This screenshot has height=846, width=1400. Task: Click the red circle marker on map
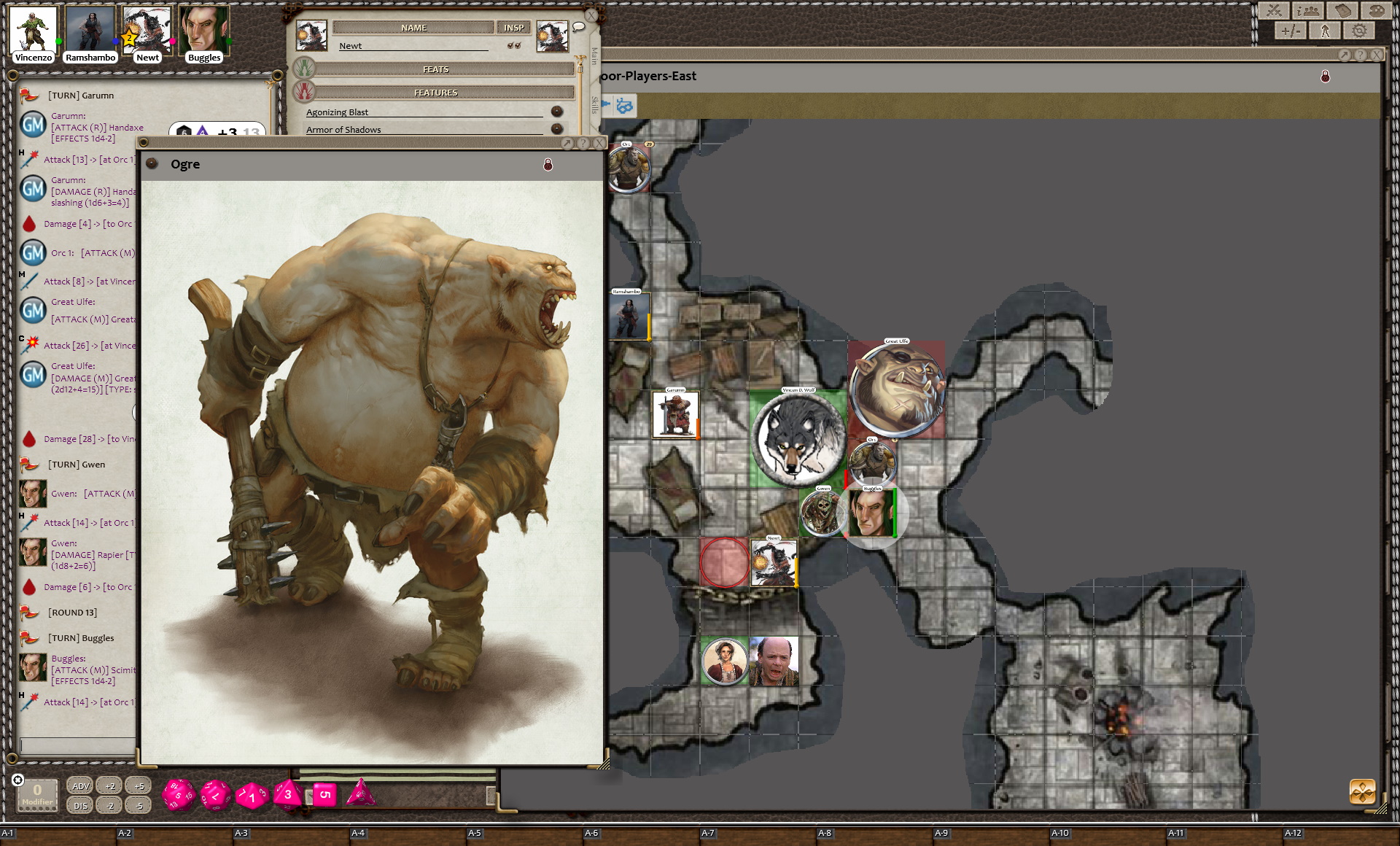(725, 562)
